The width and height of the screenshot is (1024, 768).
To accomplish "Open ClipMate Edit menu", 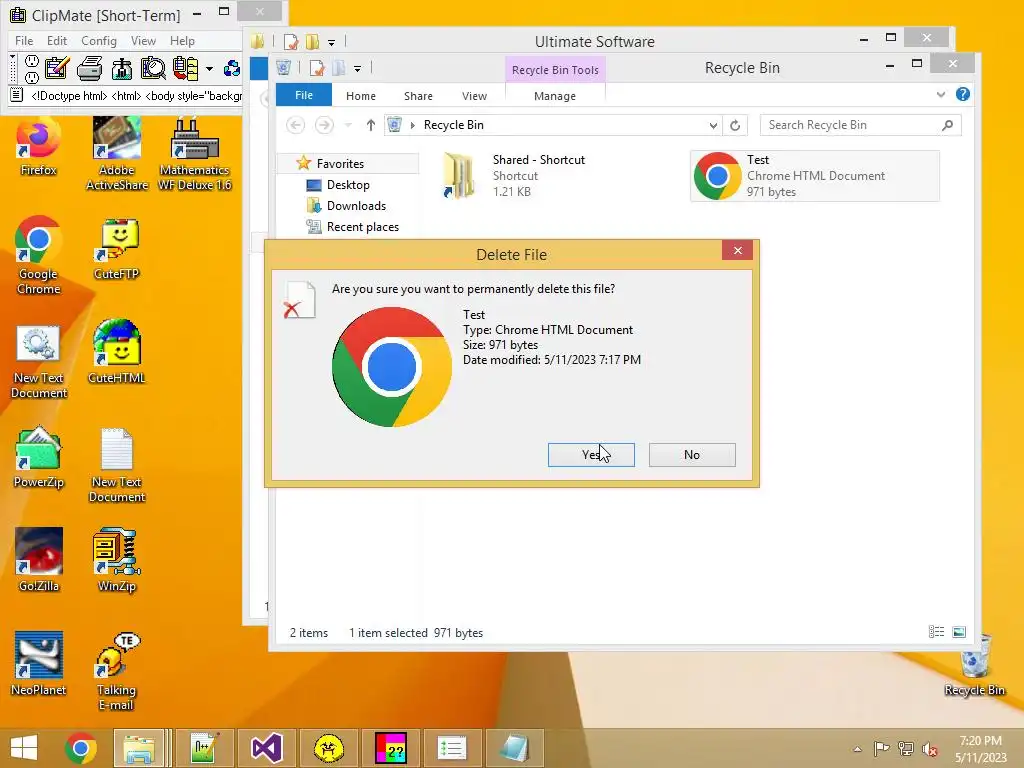I will point(57,40).
